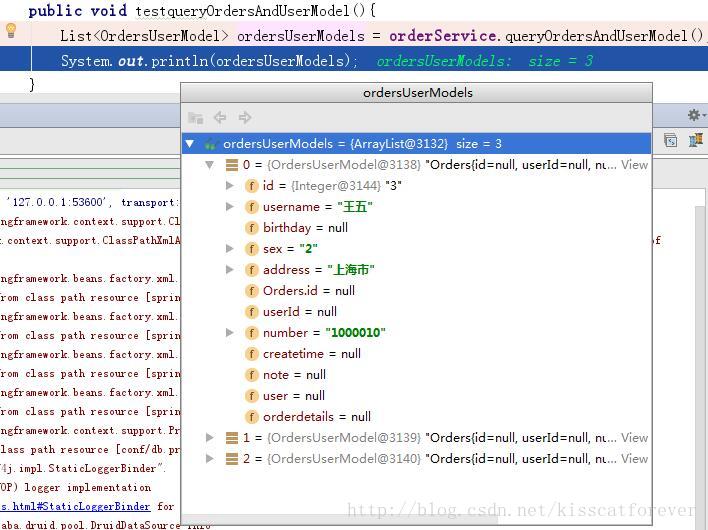Select the number = "1000010" field row
This screenshot has height=530, width=708.
click(x=416, y=333)
